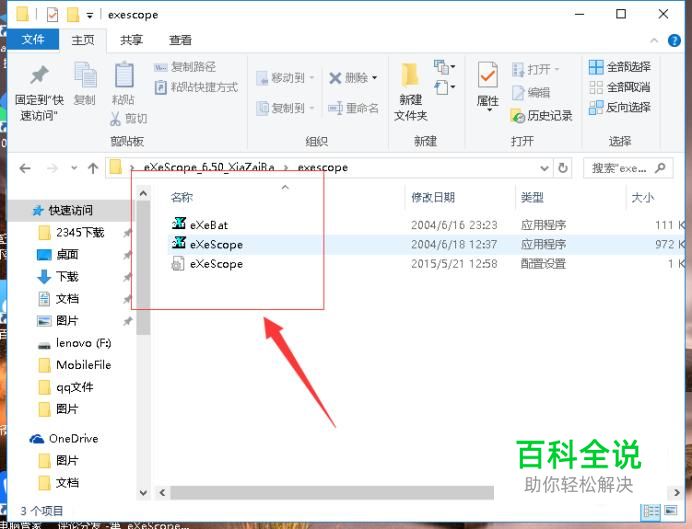692x529 pixels.
Task: Click the forward navigation arrow
Action: [52, 168]
